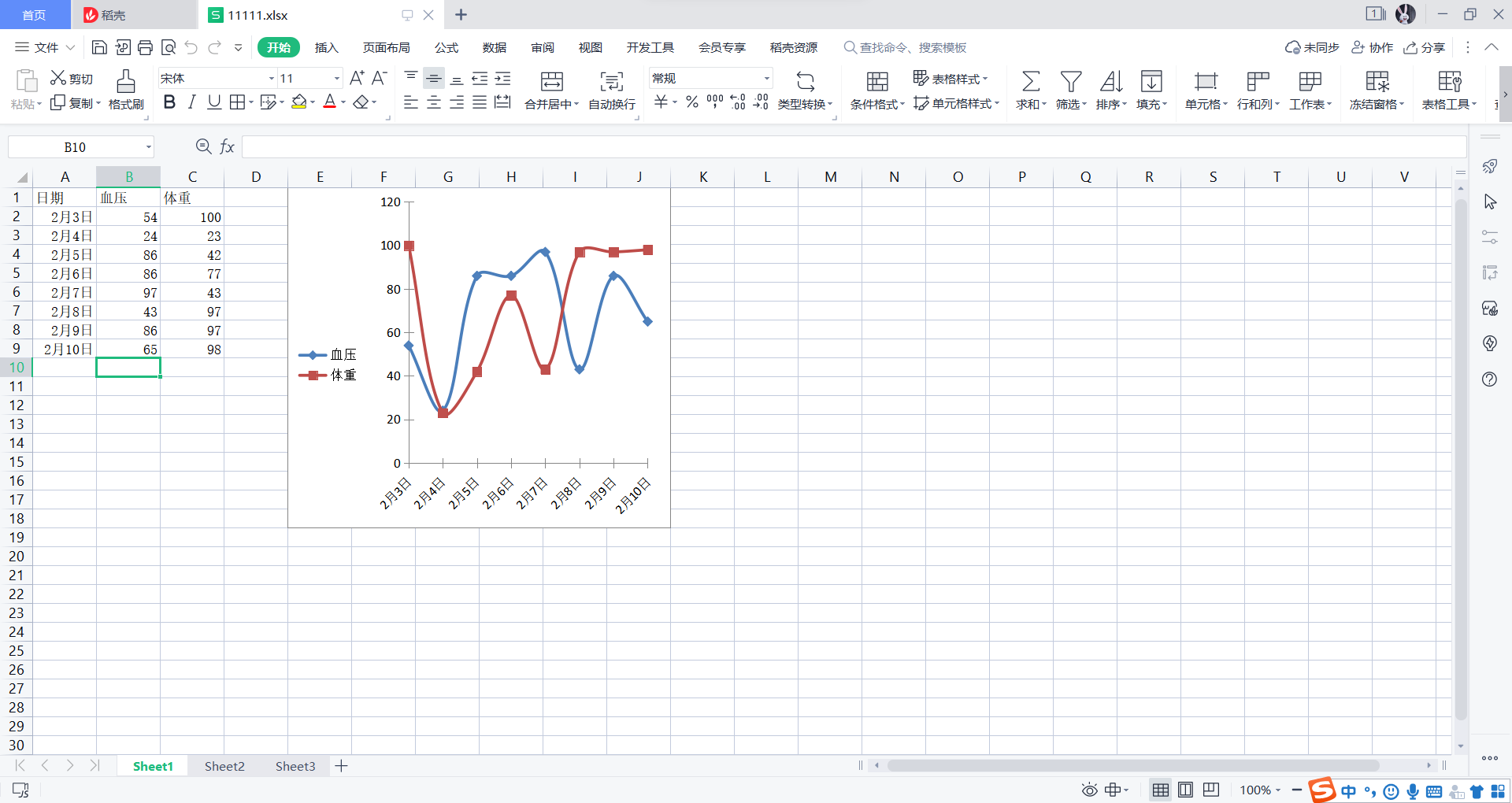
Task: Open the 数据 ribbon menu
Action: coord(494,47)
